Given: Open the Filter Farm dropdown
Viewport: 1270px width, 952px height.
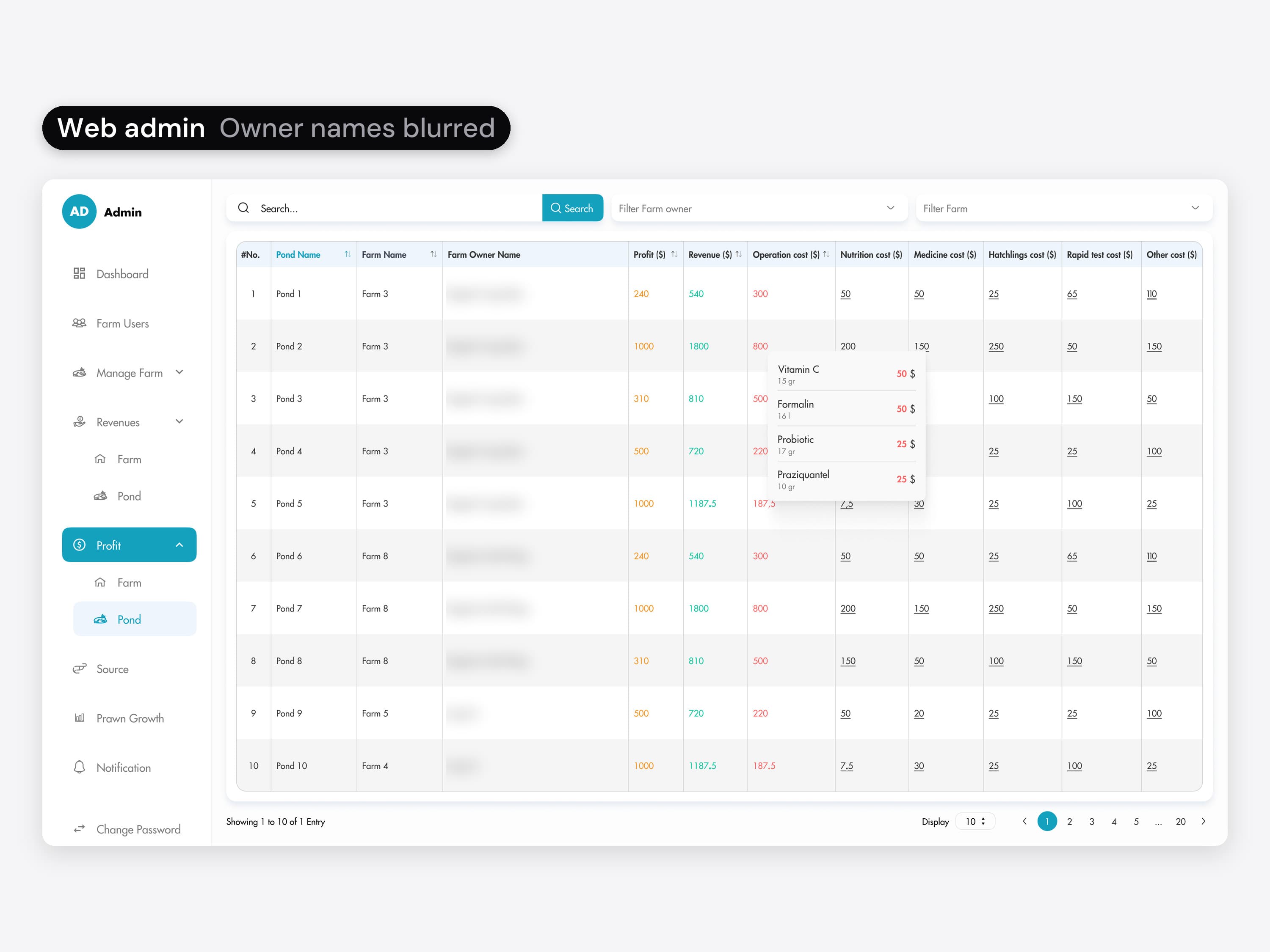Looking at the screenshot, I should point(1064,208).
